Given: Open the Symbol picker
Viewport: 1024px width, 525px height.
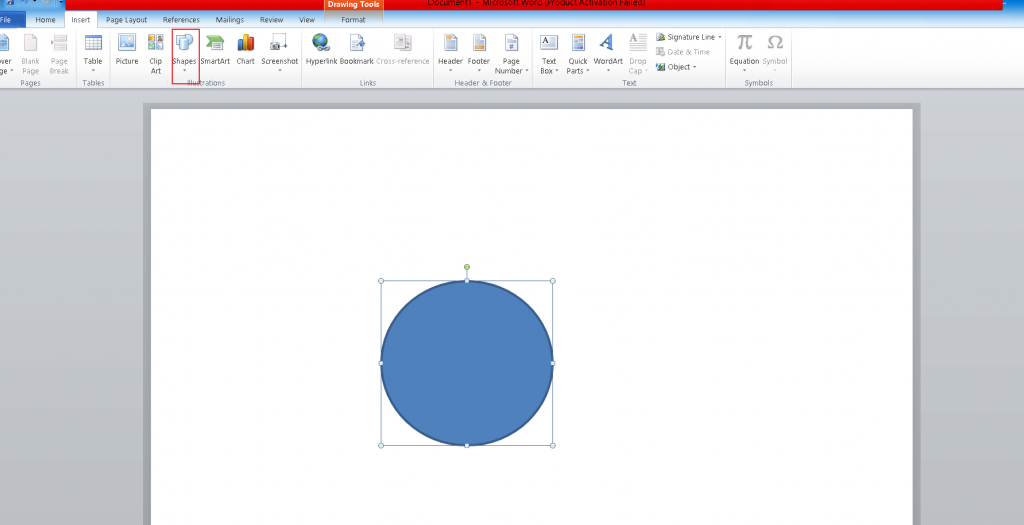Looking at the screenshot, I should click(775, 54).
